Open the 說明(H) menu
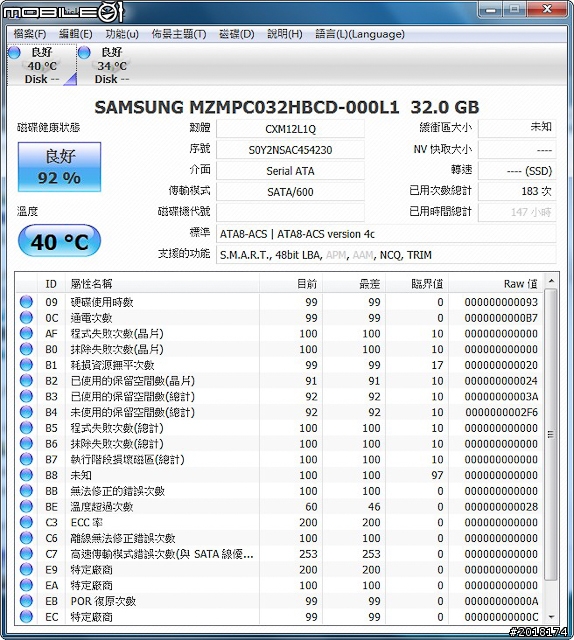 (x=285, y=34)
